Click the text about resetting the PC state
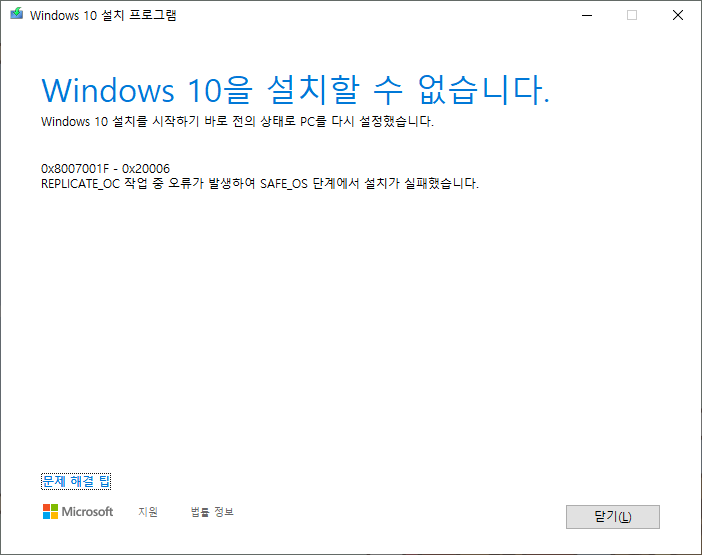The height and width of the screenshot is (555, 702). (x=237, y=121)
